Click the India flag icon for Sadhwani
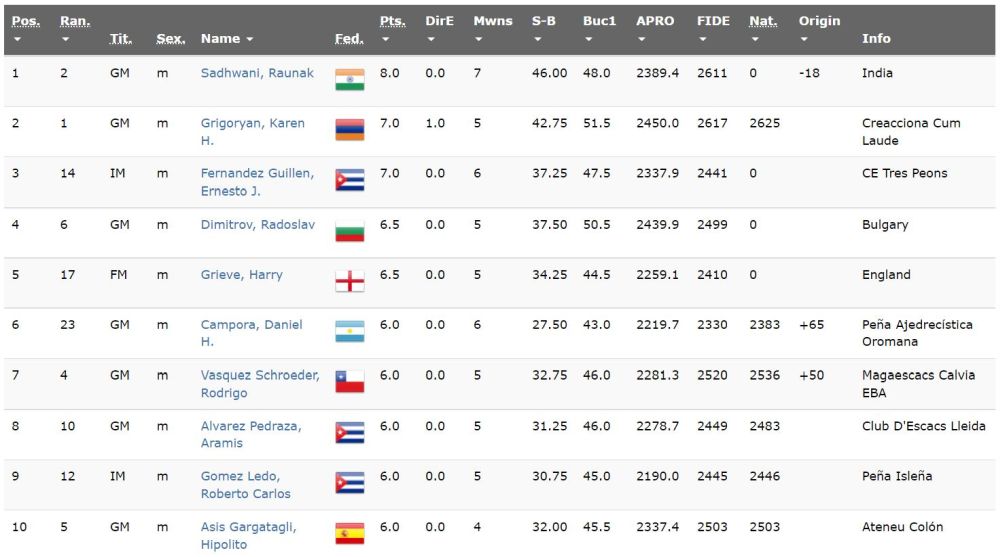1000x557 pixels. (x=350, y=80)
